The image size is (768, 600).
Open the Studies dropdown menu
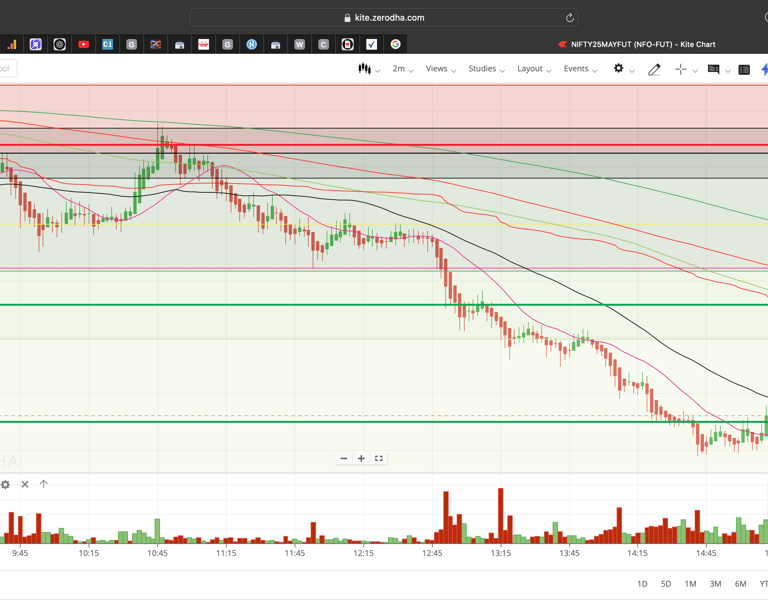[x=486, y=69]
